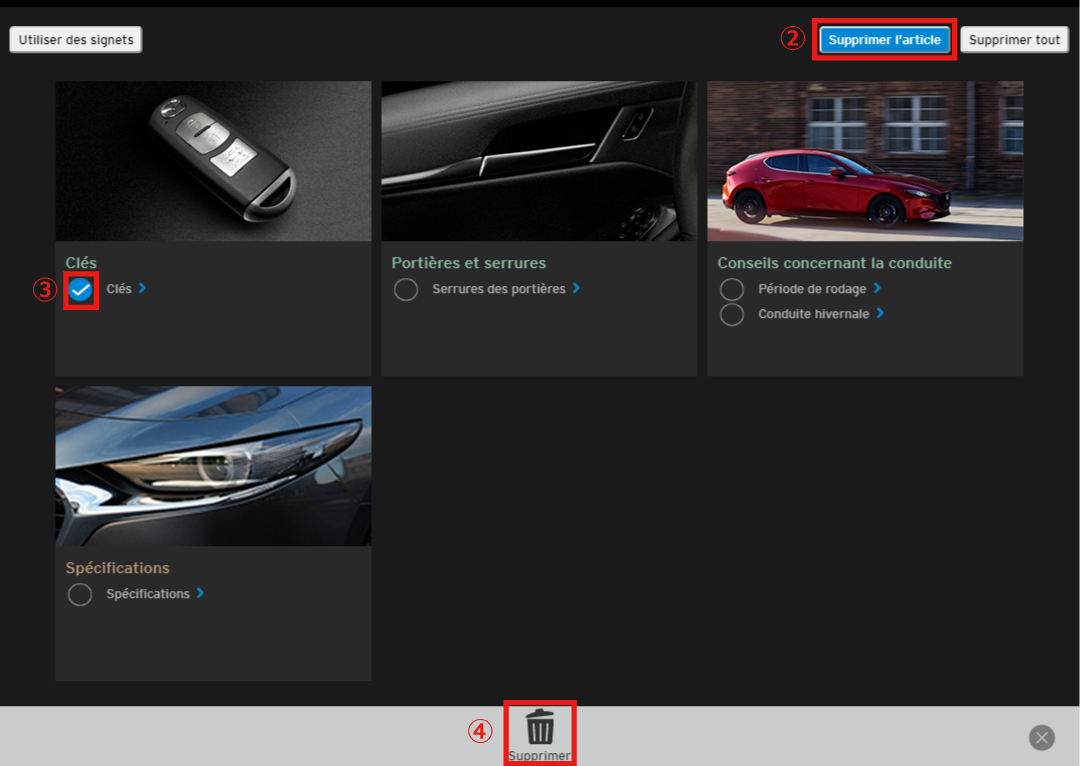Click the Supprimer tout button
Screen dimensions: 1080x766
click(1014, 40)
